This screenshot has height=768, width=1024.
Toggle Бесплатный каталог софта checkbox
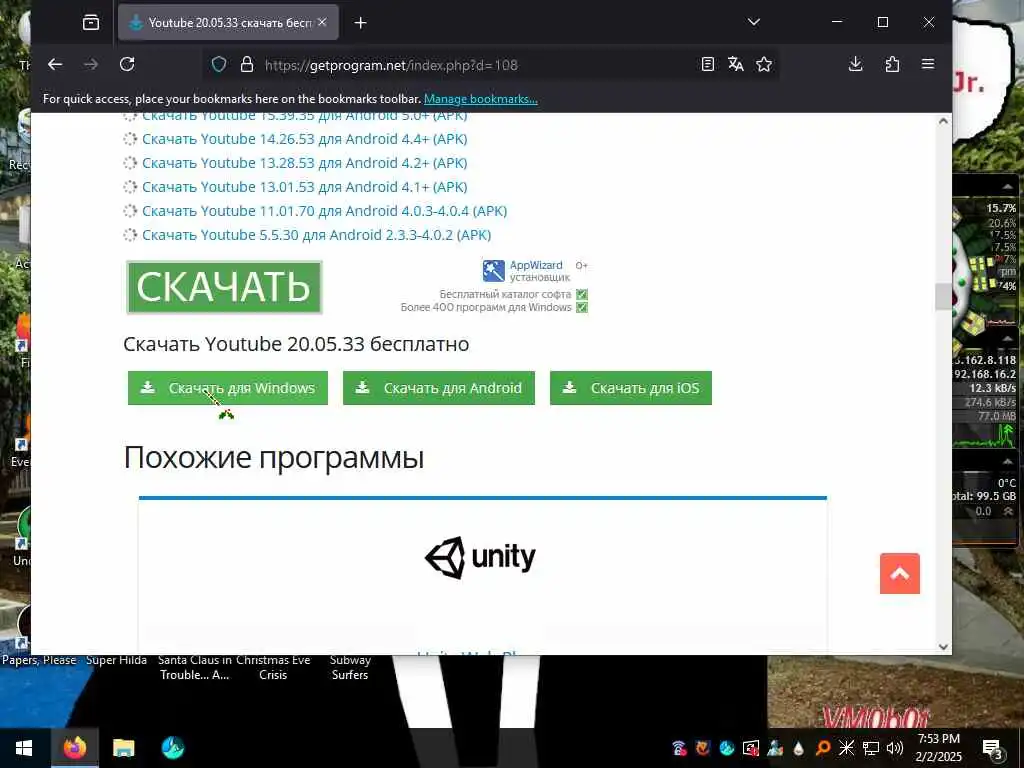582,295
